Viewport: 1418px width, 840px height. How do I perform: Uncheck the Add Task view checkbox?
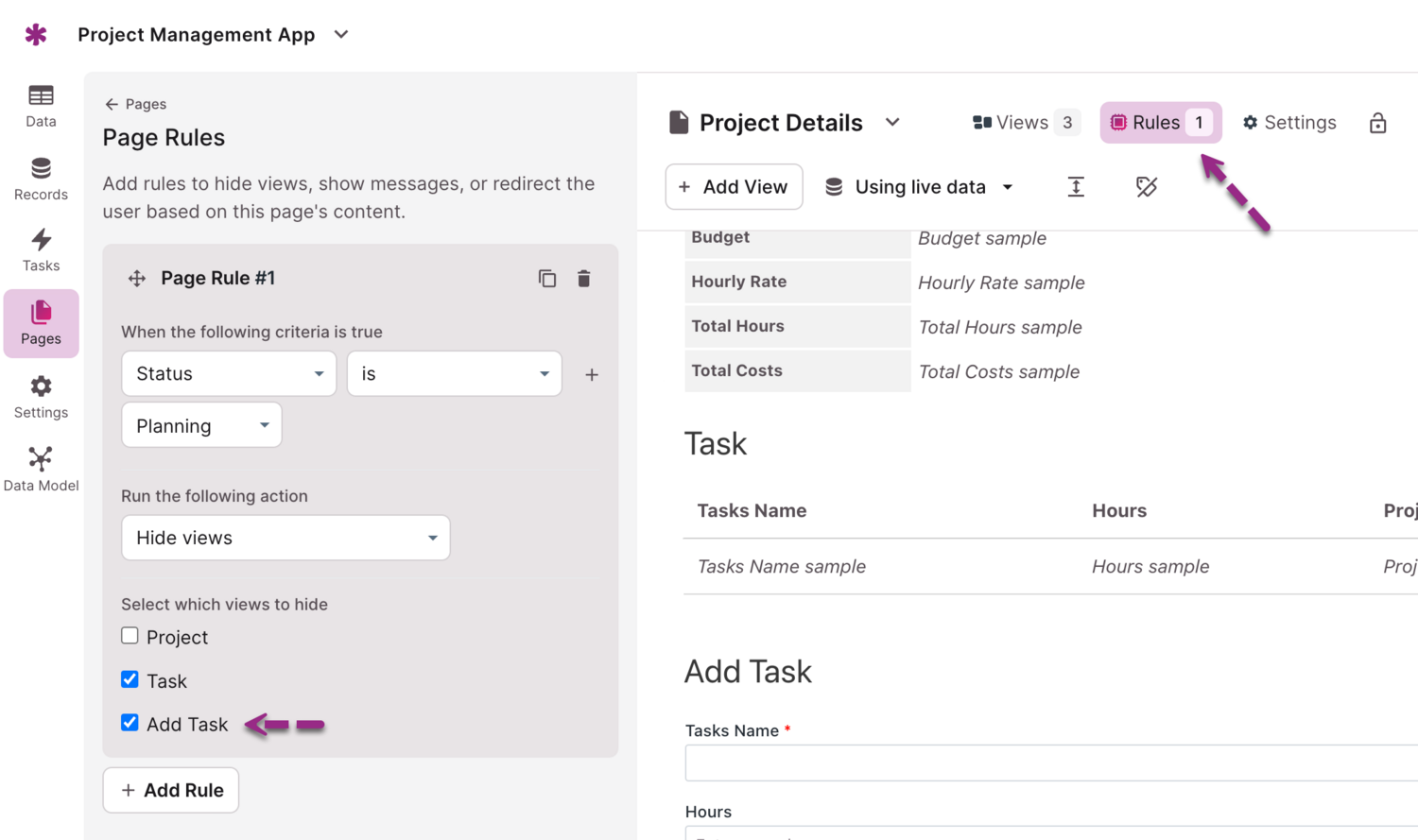[x=130, y=723]
